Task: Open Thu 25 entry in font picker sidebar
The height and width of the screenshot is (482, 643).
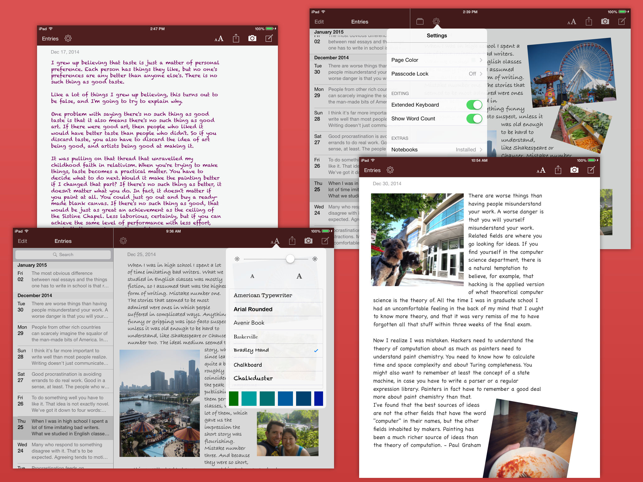Action: [x=63, y=427]
